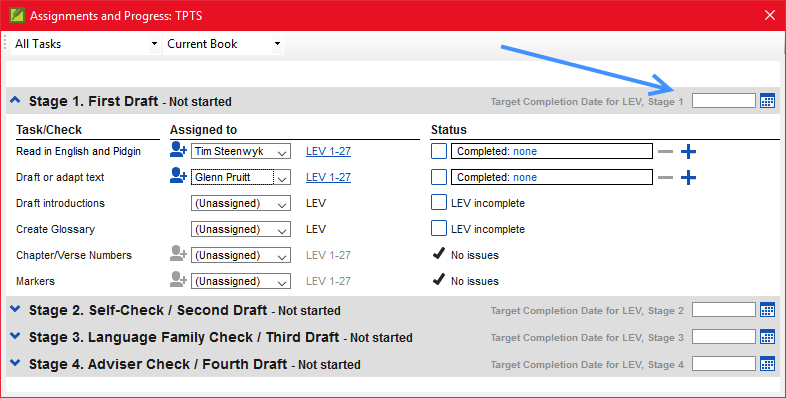Viewport: 786px width, 398px height.
Task: Click the Stage 2 target completion date field
Action: pyautogui.click(x=724, y=310)
